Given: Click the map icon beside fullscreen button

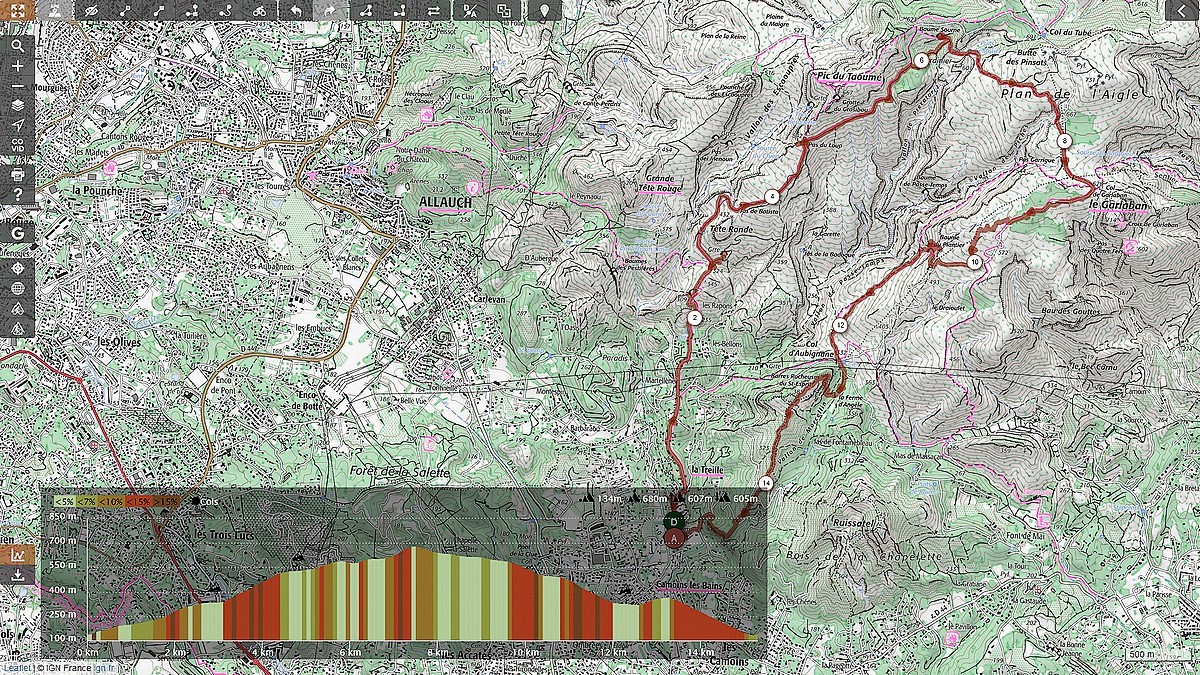Looking at the screenshot, I should point(54,11).
